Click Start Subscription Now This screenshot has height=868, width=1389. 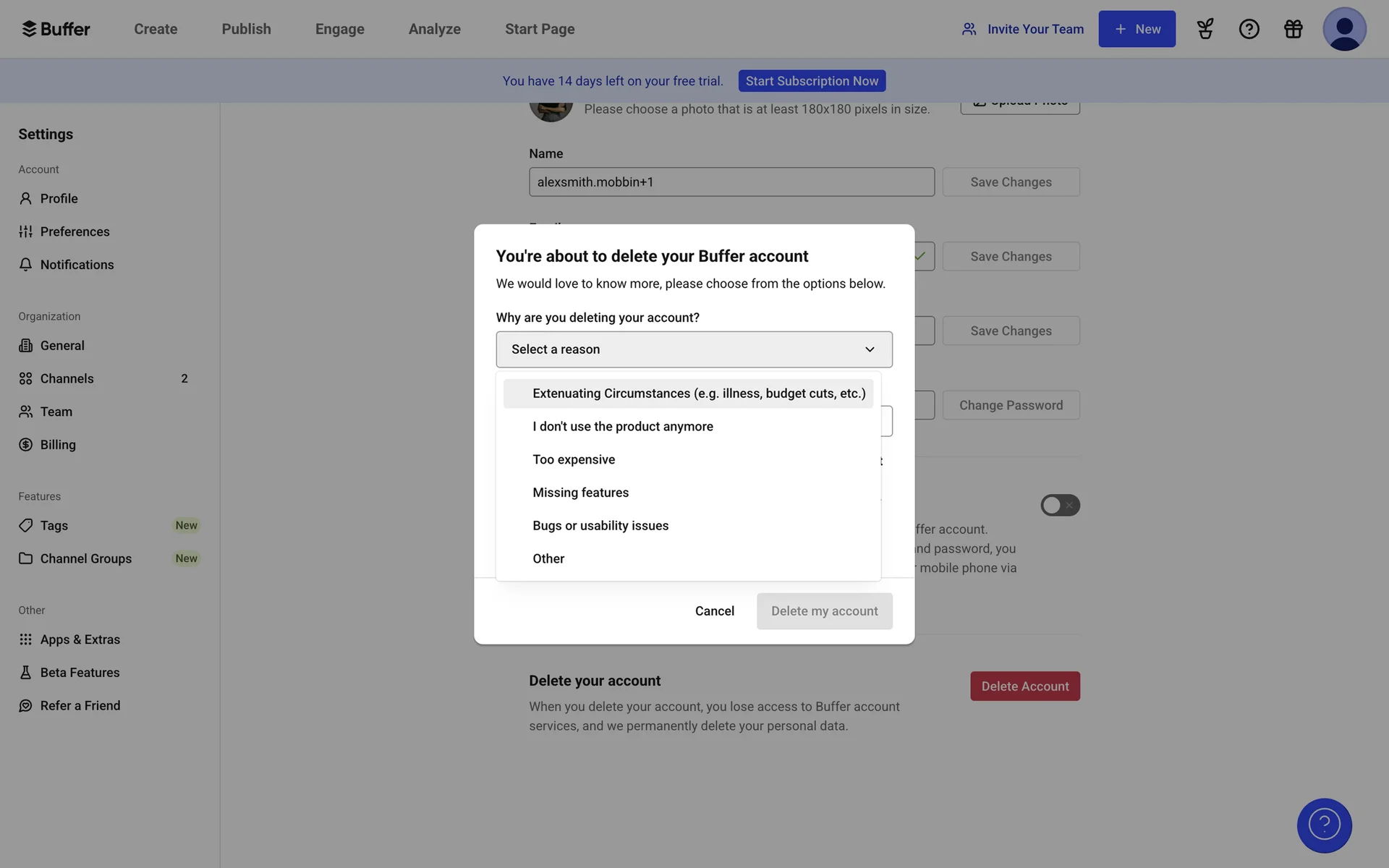click(x=812, y=81)
